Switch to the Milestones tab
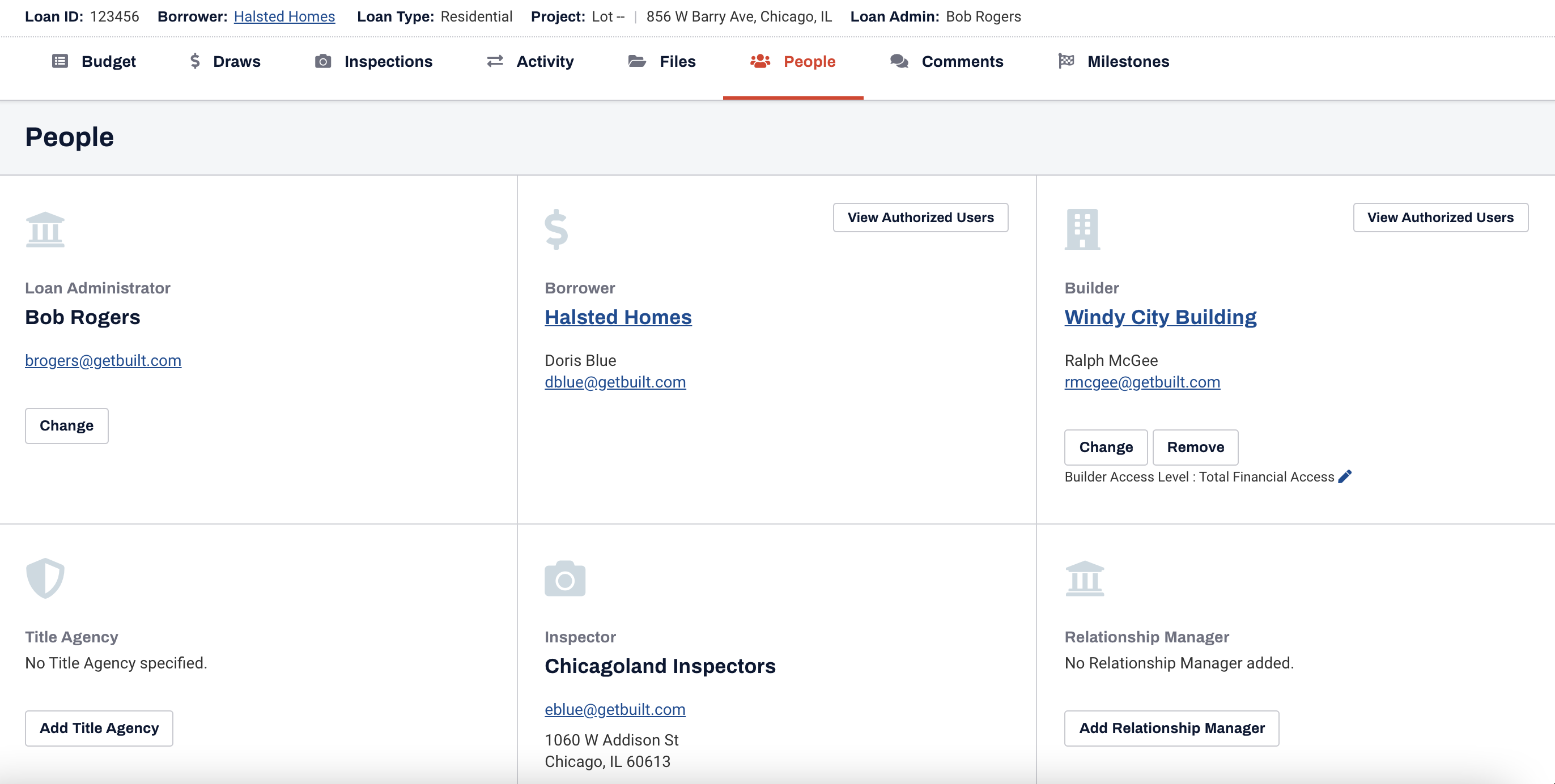The image size is (1555, 784). tap(1114, 62)
